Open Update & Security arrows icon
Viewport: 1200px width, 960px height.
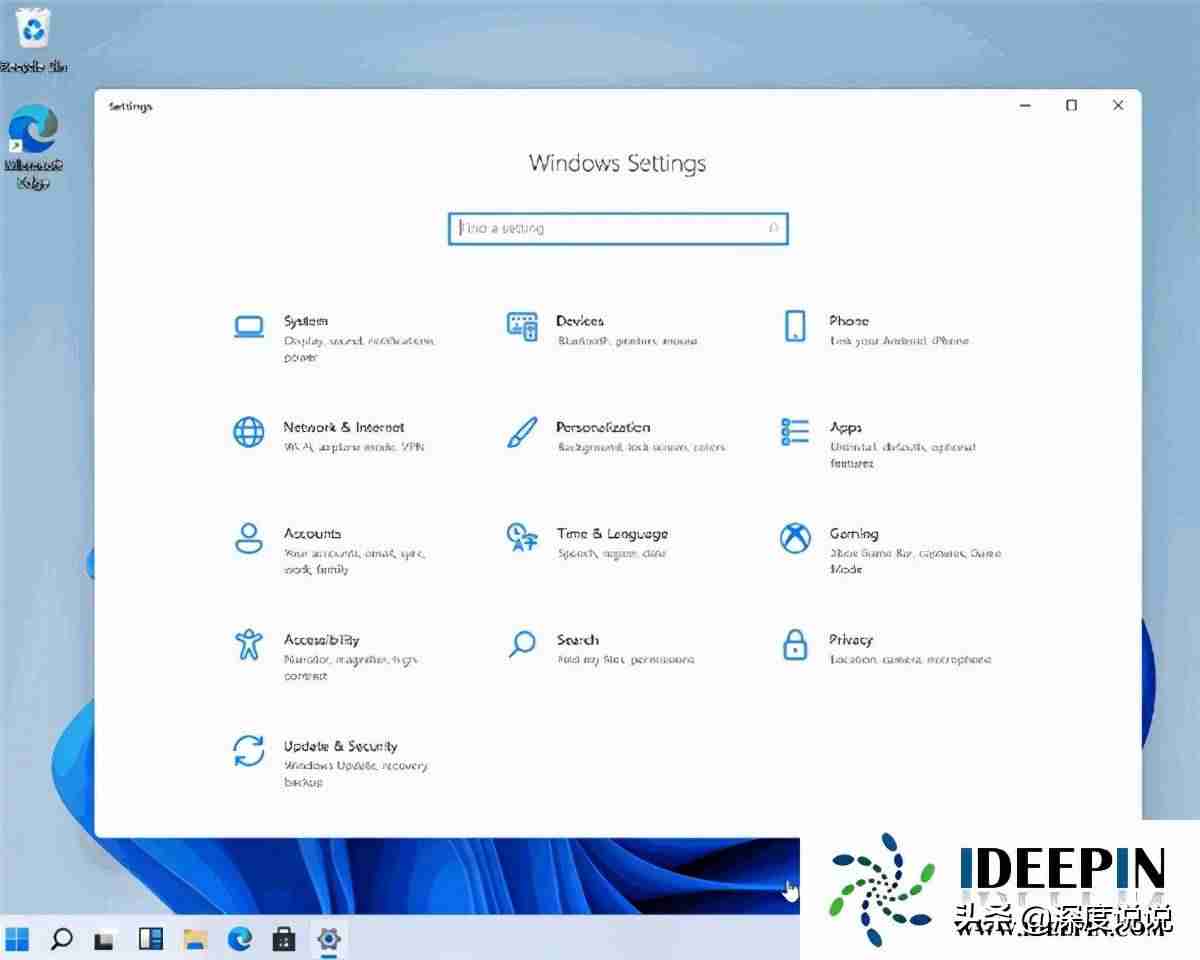coord(249,750)
